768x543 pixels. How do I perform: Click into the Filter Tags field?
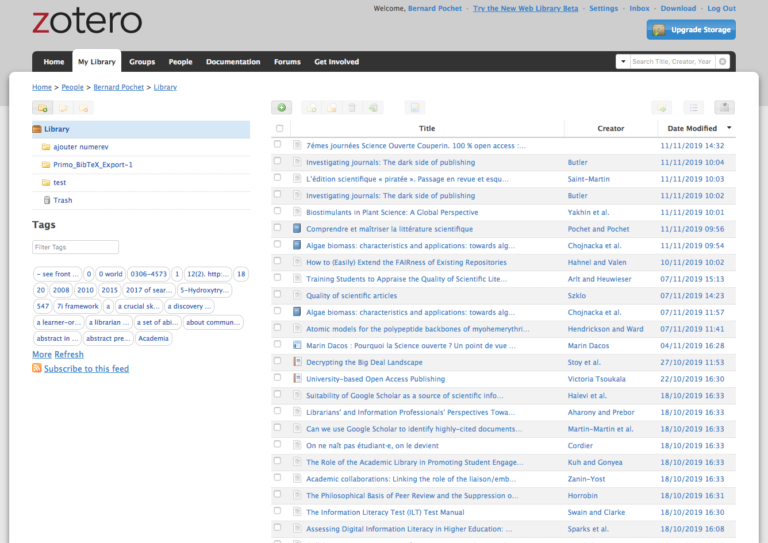tap(75, 247)
